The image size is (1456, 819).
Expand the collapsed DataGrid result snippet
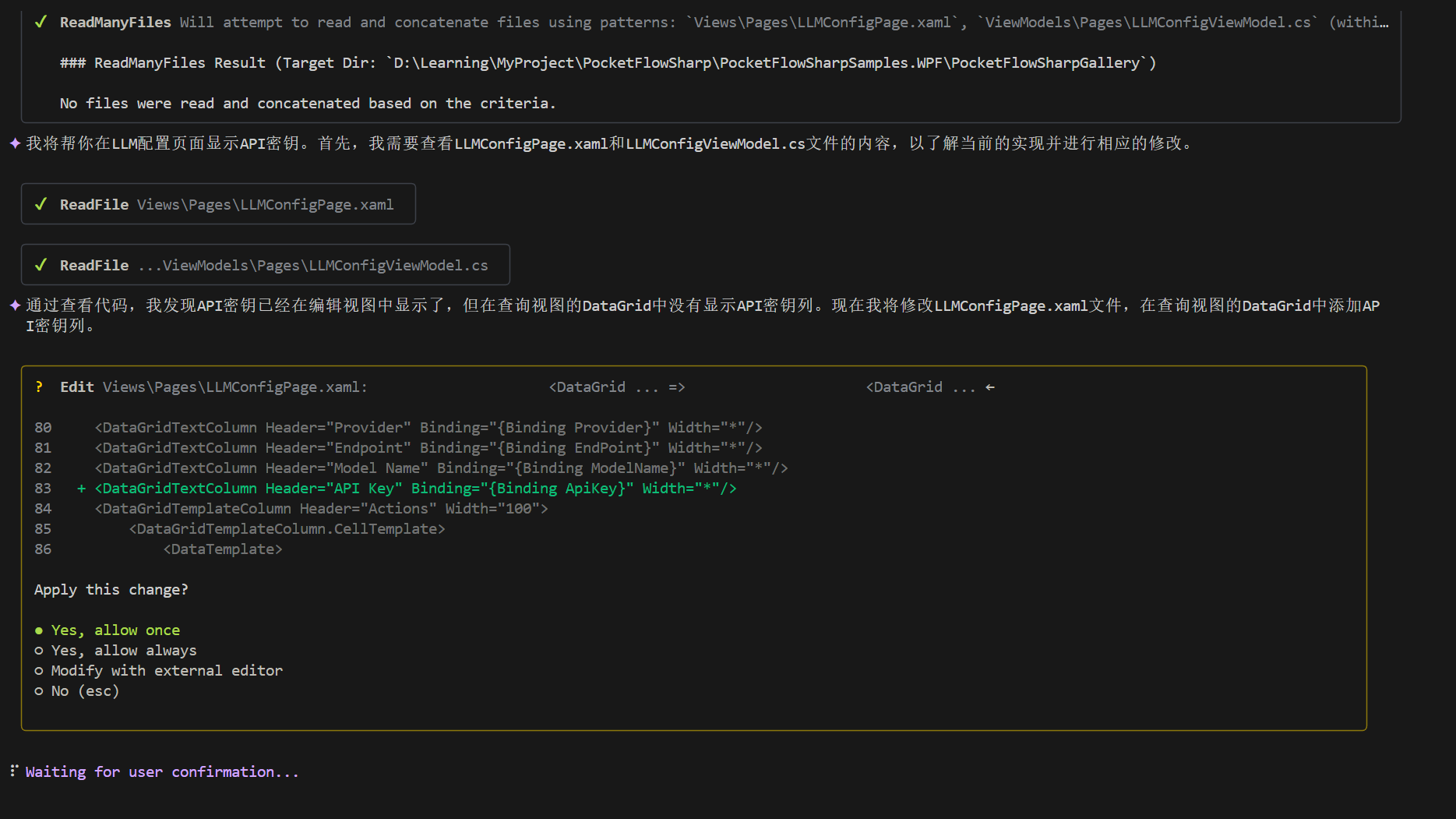[929, 387]
